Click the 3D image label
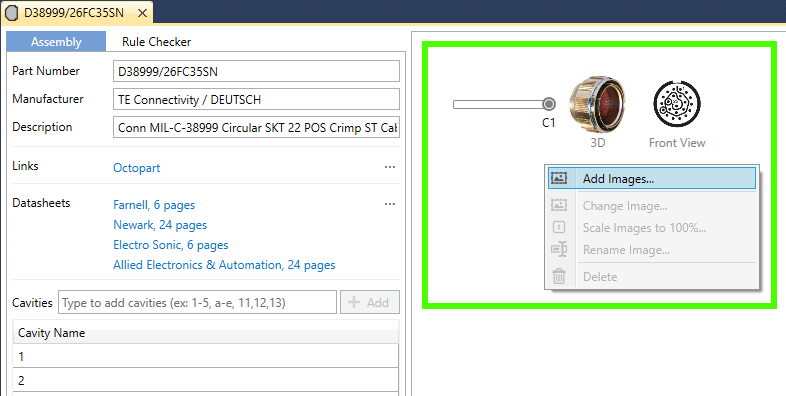Viewport: 786px width, 396px height. pos(598,143)
